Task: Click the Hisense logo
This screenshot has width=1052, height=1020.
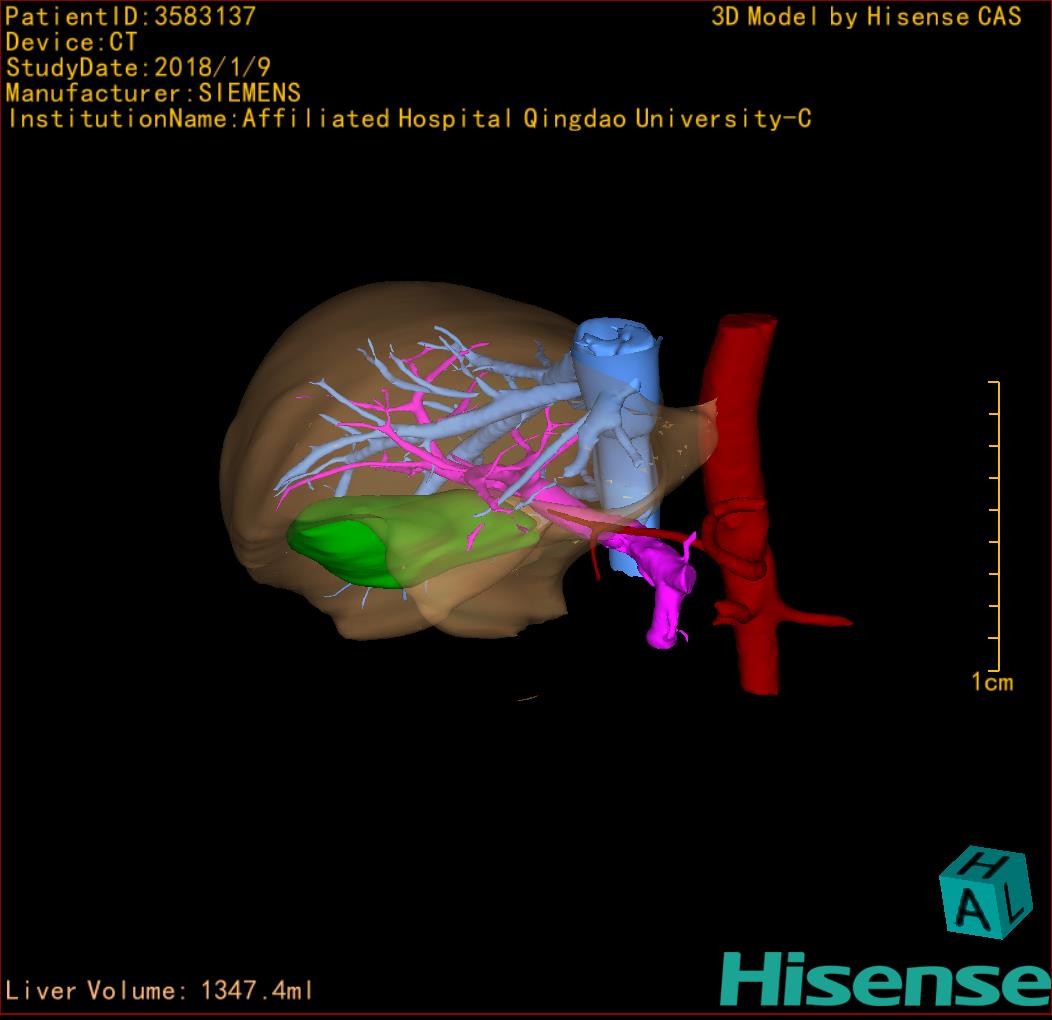Action: (884, 978)
